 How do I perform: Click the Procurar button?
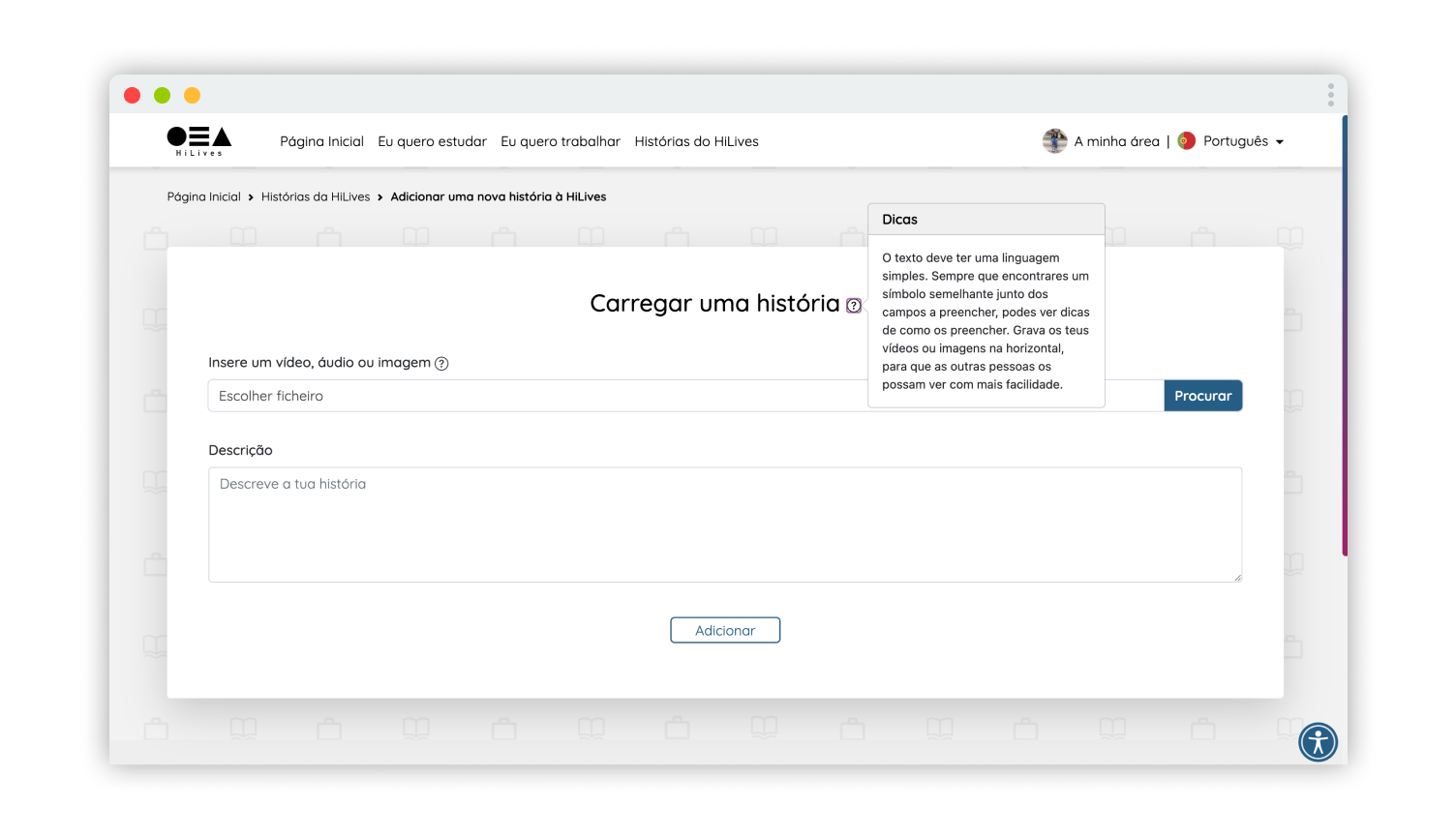[1202, 395]
